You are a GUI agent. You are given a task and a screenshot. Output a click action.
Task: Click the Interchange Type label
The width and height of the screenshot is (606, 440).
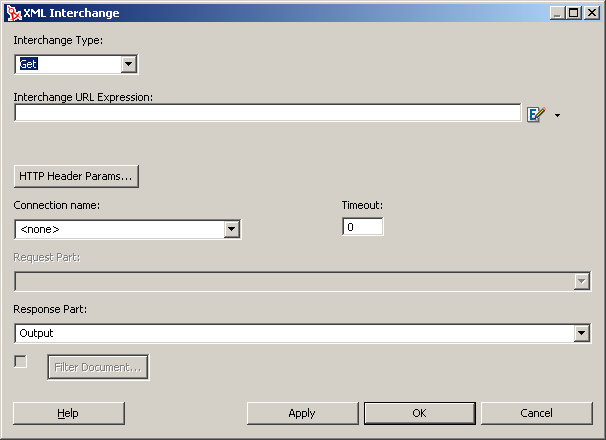click(x=58, y=40)
